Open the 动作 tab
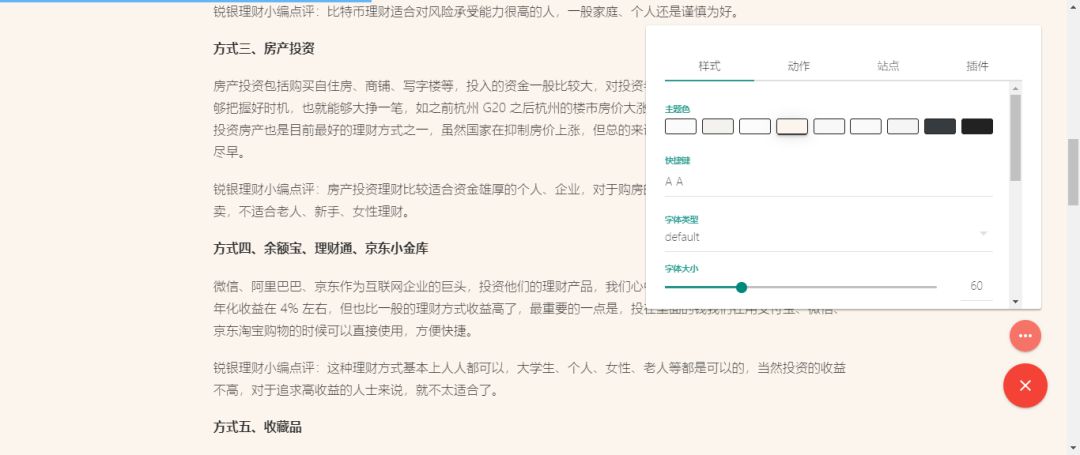1080x455 pixels. tap(798, 66)
